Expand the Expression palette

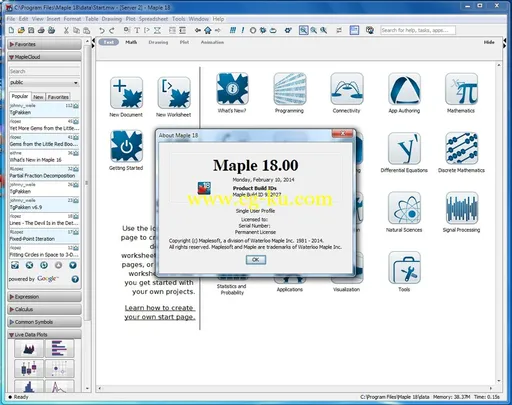tap(44, 297)
